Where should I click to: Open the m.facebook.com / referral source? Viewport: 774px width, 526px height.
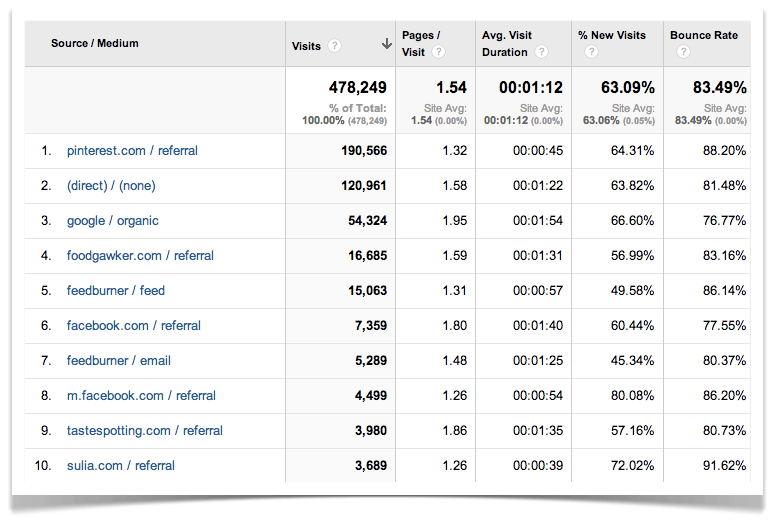tap(141, 396)
